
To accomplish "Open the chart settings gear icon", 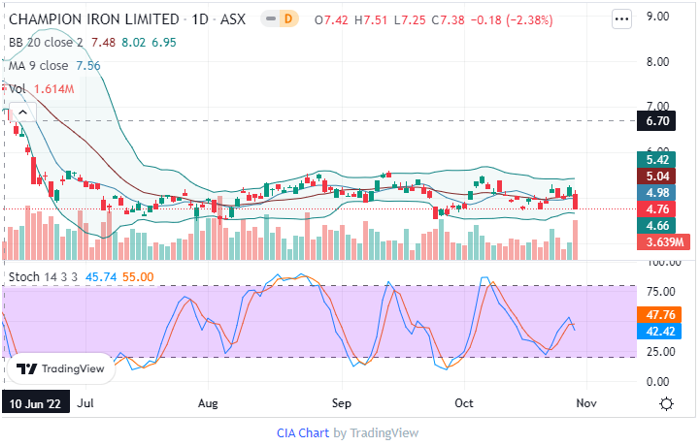I will [x=666, y=403].
